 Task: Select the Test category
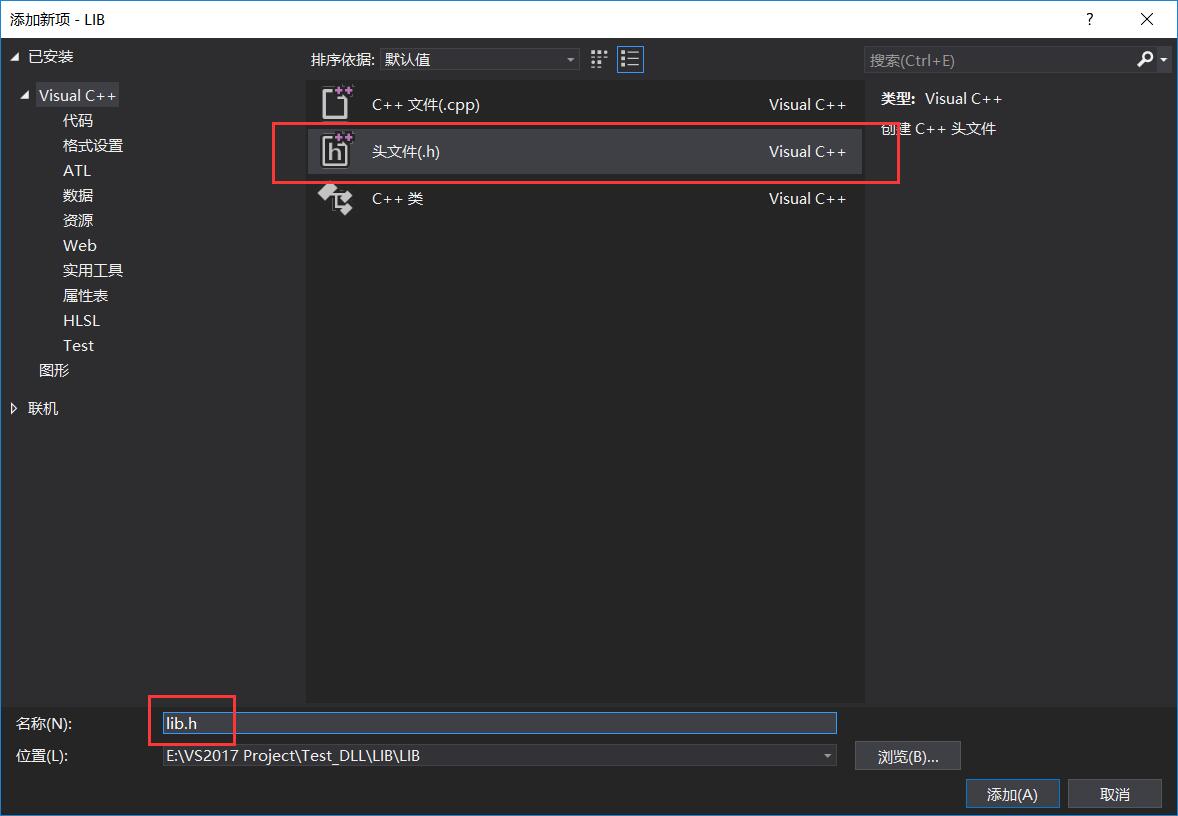[x=78, y=345]
